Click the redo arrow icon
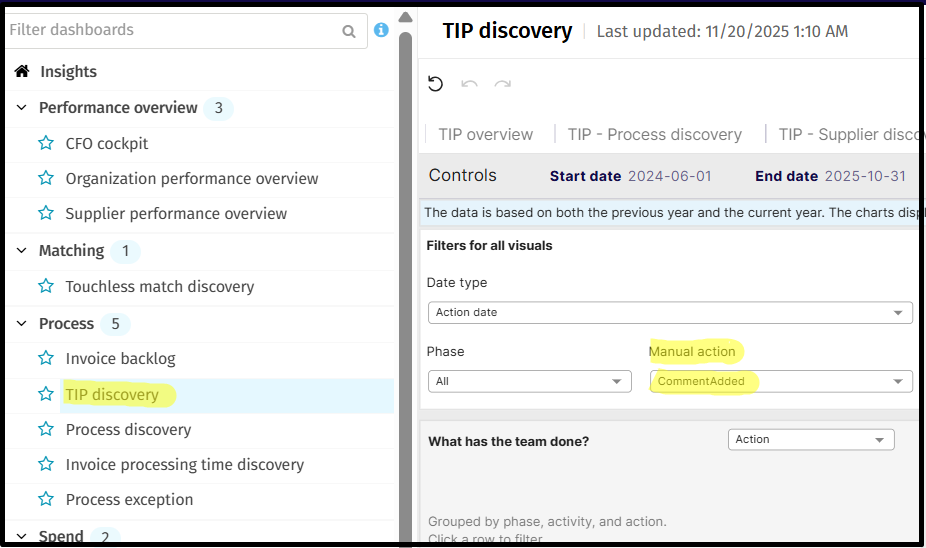This screenshot has height=548, width=926. point(503,84)
